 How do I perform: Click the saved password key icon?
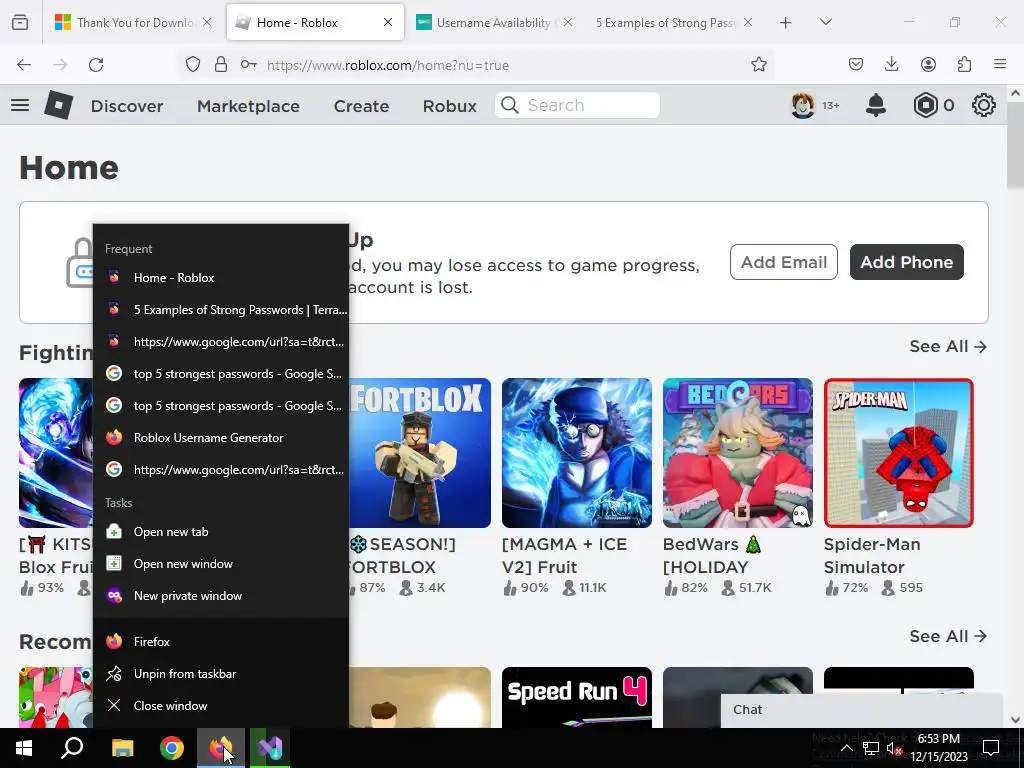click(249, 65)
